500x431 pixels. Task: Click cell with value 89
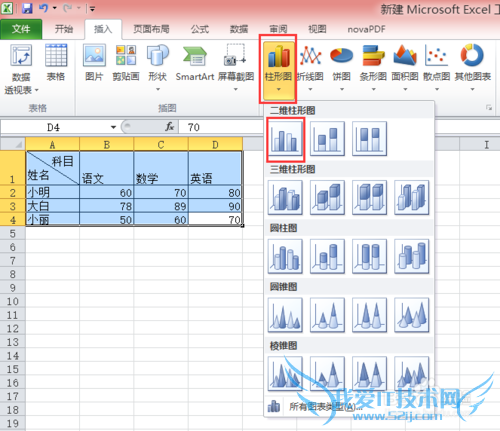click(161, 206)
